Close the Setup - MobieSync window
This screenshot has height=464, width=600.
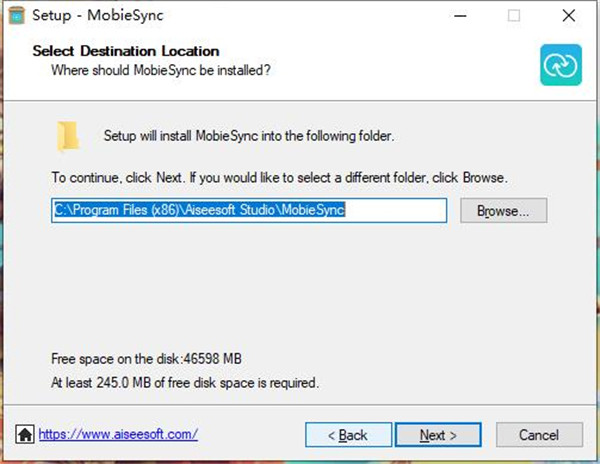[569, 16]
